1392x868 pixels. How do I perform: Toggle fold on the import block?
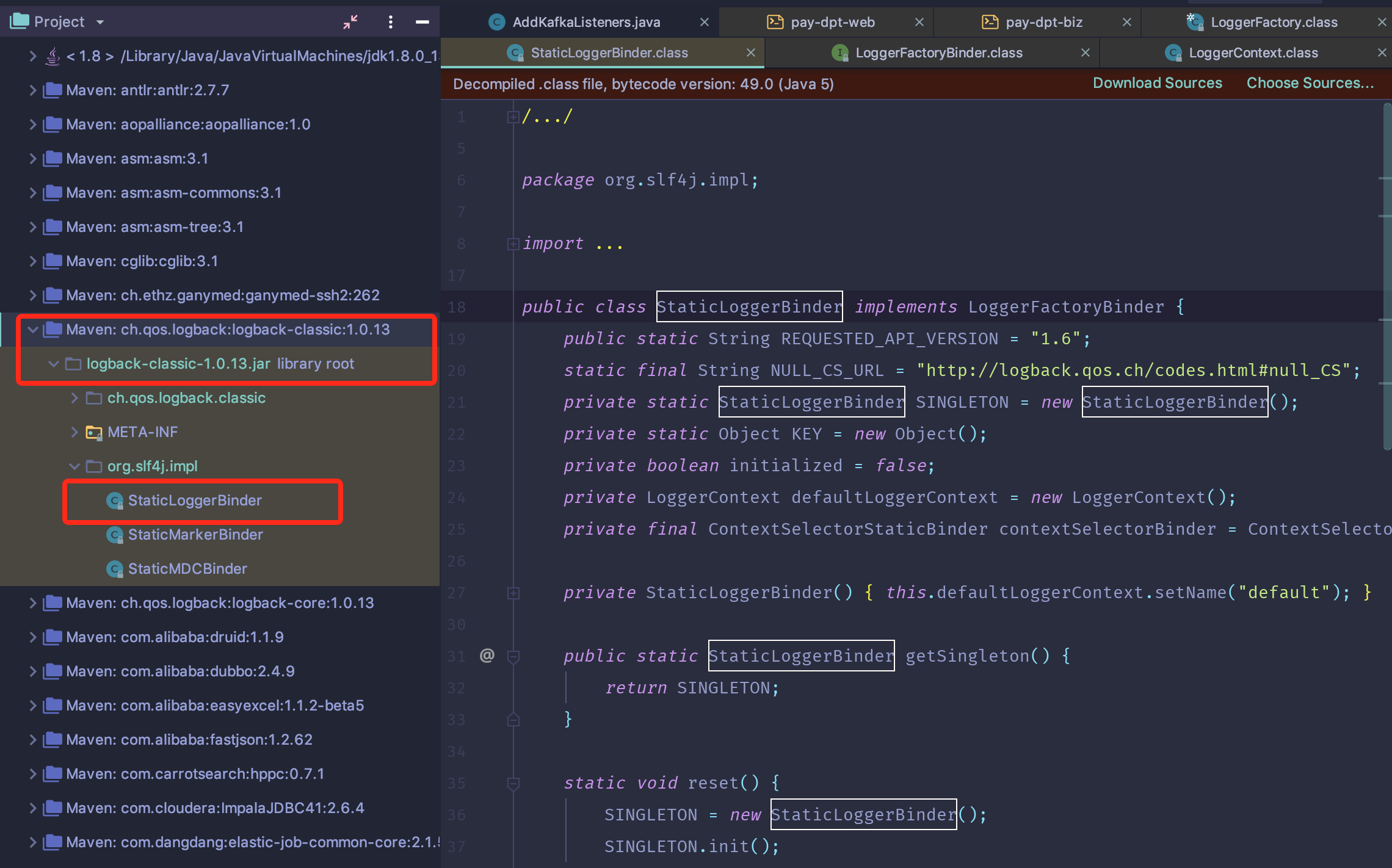(x=513, y=244)
